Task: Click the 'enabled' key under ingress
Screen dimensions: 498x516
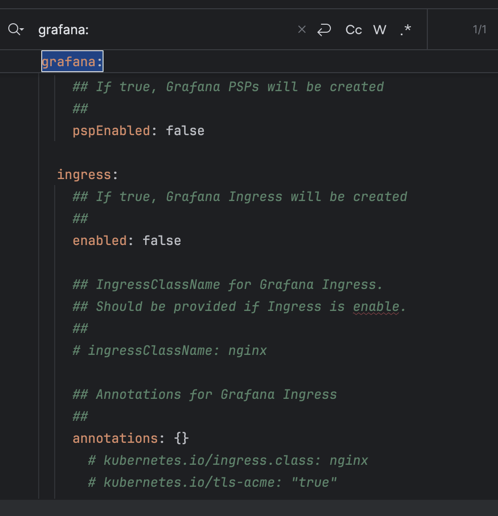Action: click(x=99, y=241)
